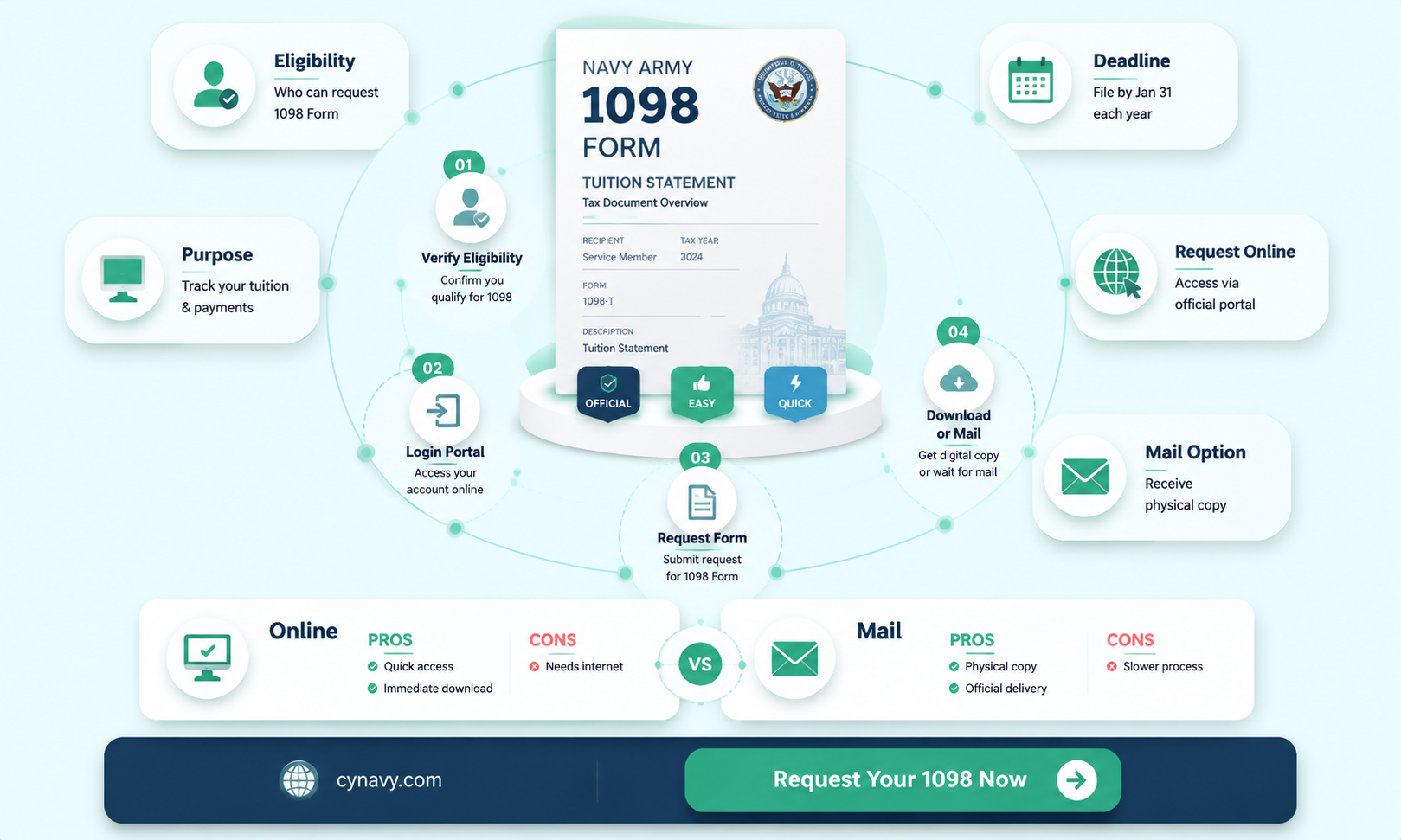Click 'Track your tuition & payments' text
The height and width of the screenshot is (840, 1401).
coord(235,297)
